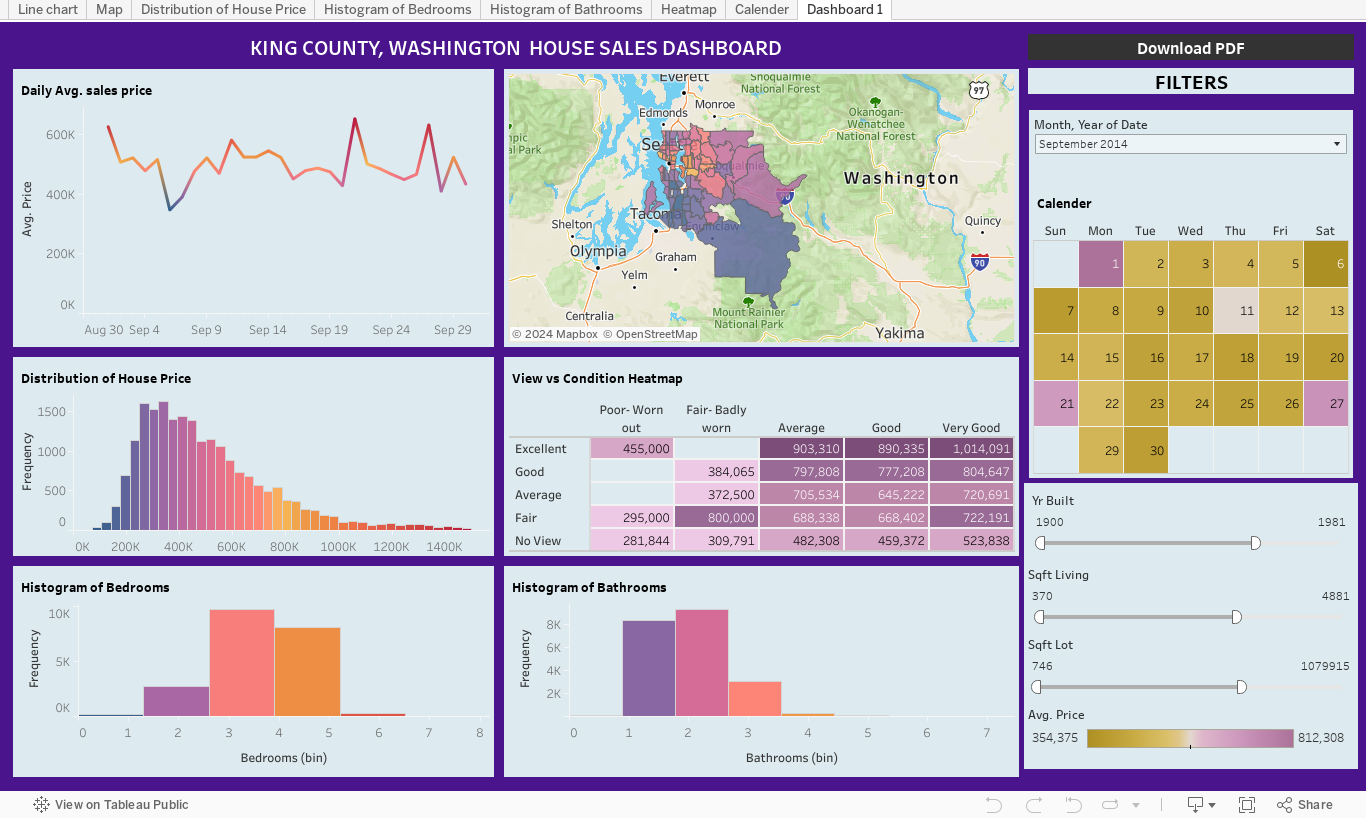Open the Histogram of Bathrooms tab
Screen dimensions: 1366x818
point(566,9)
